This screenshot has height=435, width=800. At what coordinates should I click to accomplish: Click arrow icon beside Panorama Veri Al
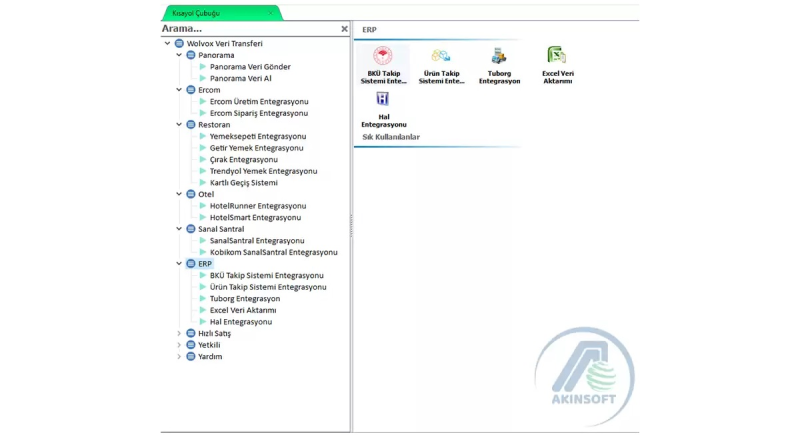[x=203, y=78]
